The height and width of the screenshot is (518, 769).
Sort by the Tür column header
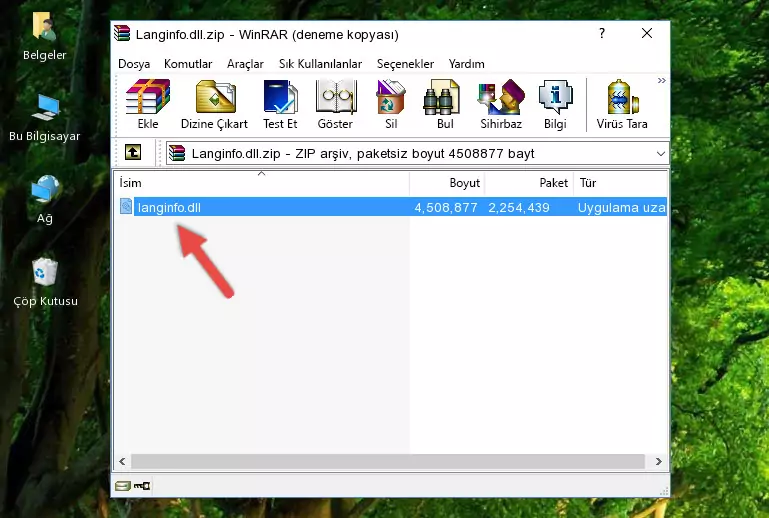tap(620, 183)
